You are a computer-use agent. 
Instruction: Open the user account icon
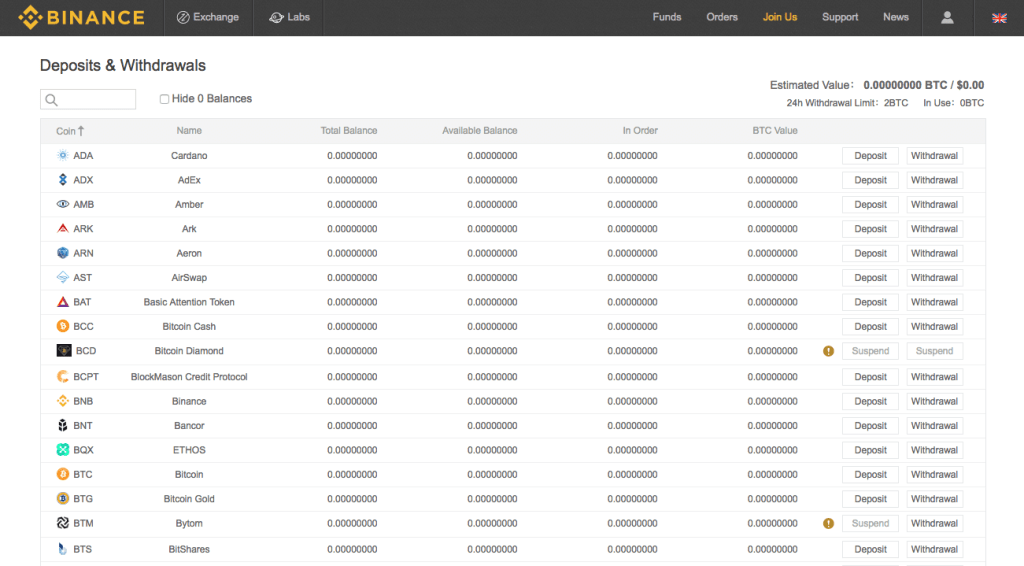point(947,18)
